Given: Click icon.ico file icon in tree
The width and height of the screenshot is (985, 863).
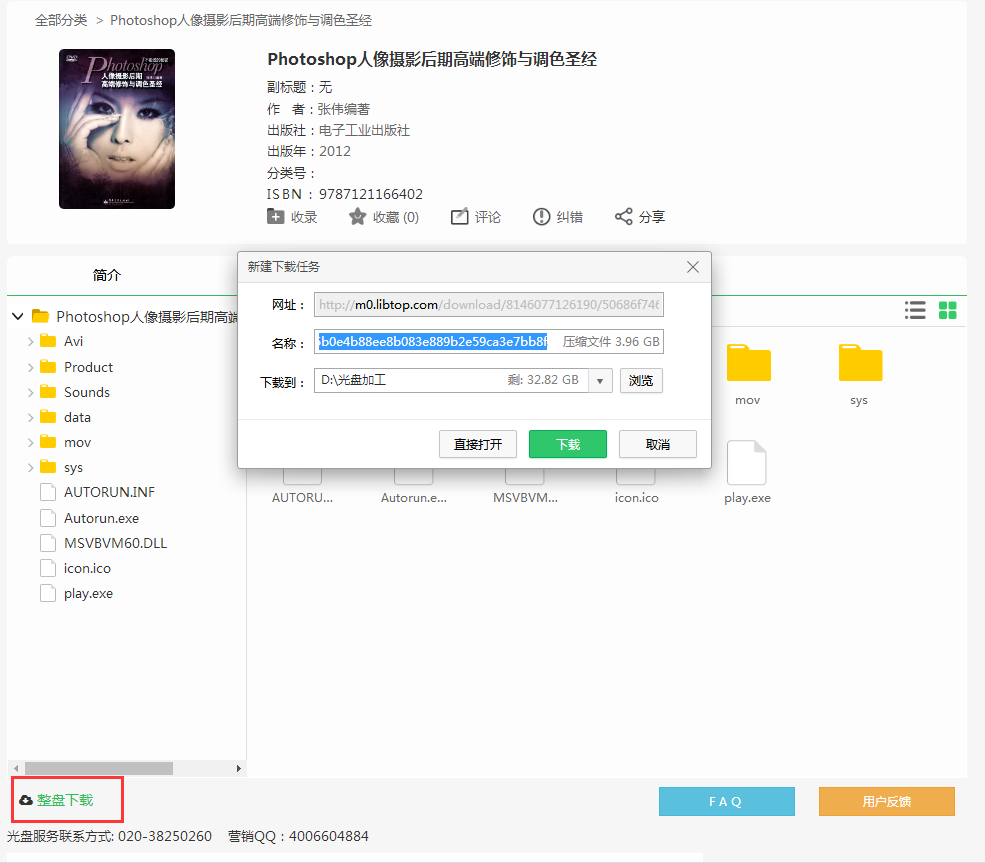Looking at the screenshot, I should pos(48,568).
